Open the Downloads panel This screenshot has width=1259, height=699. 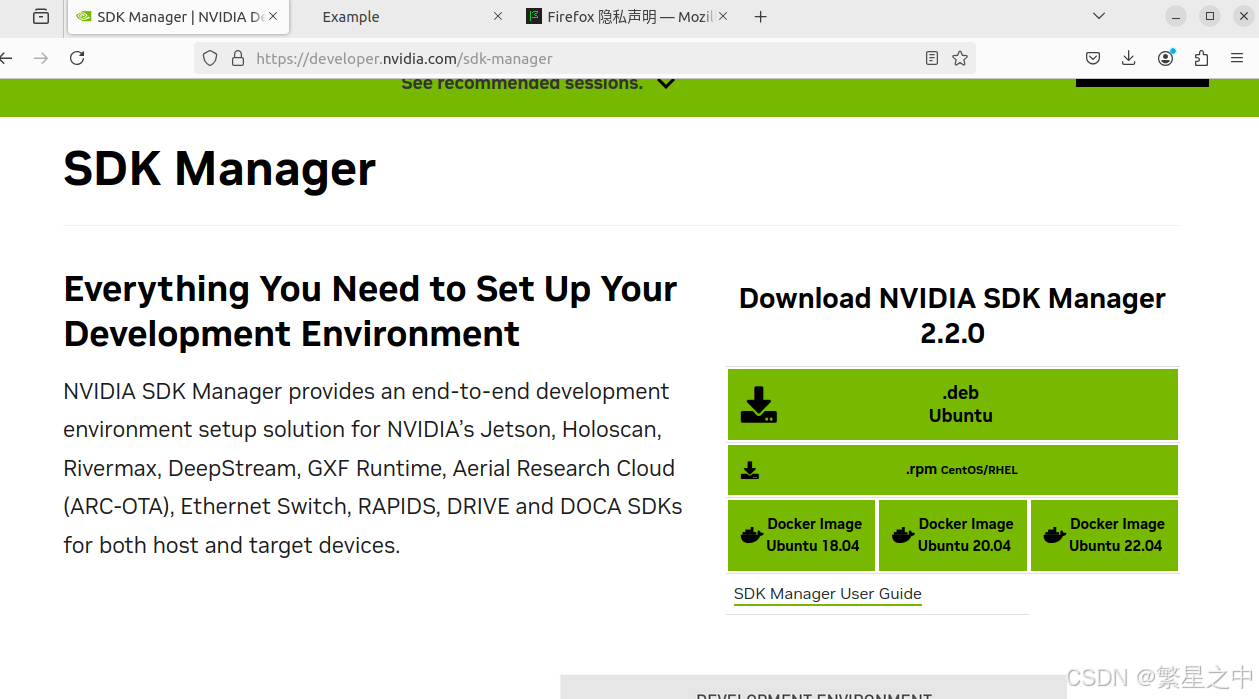(x=1129, y=58)
